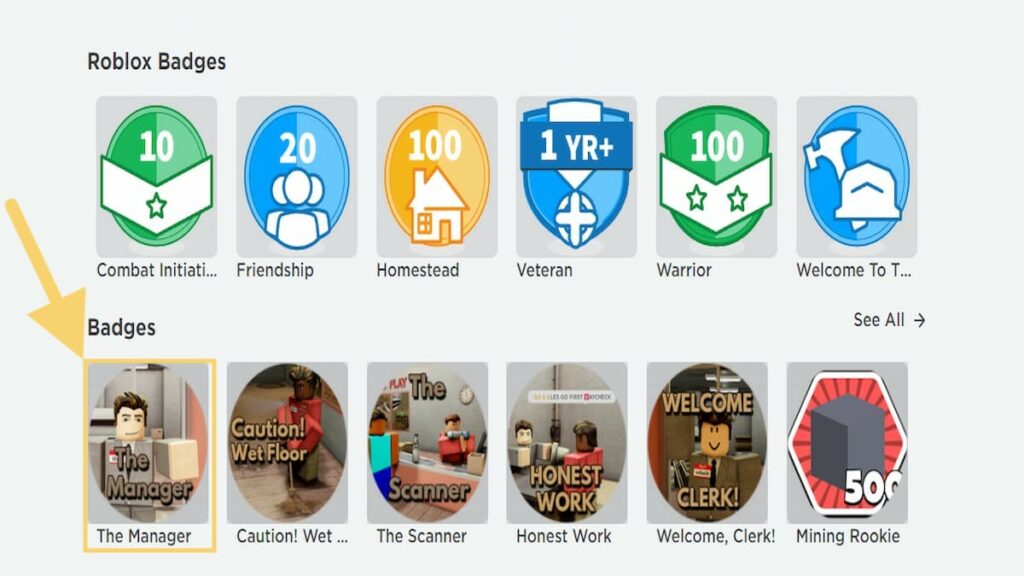Select the Homestead badge icon
1024x576 pixels.
tap(437, 176)
